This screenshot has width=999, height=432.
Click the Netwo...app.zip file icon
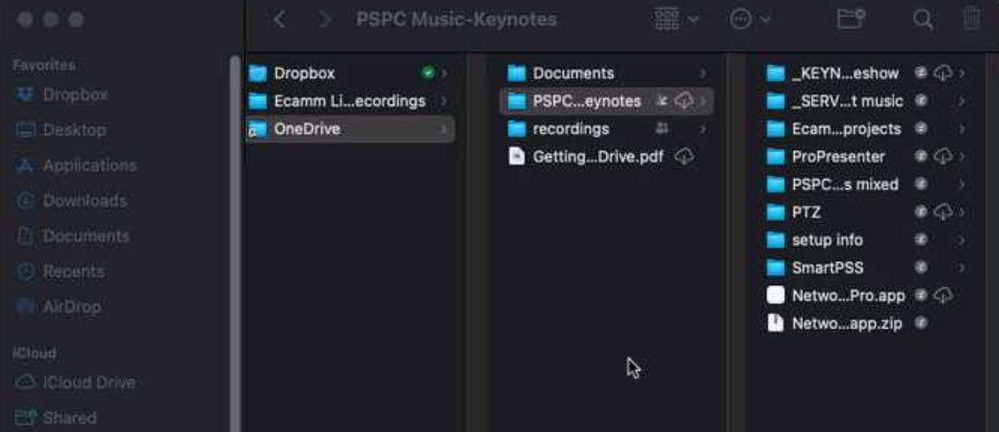point(775,323)
